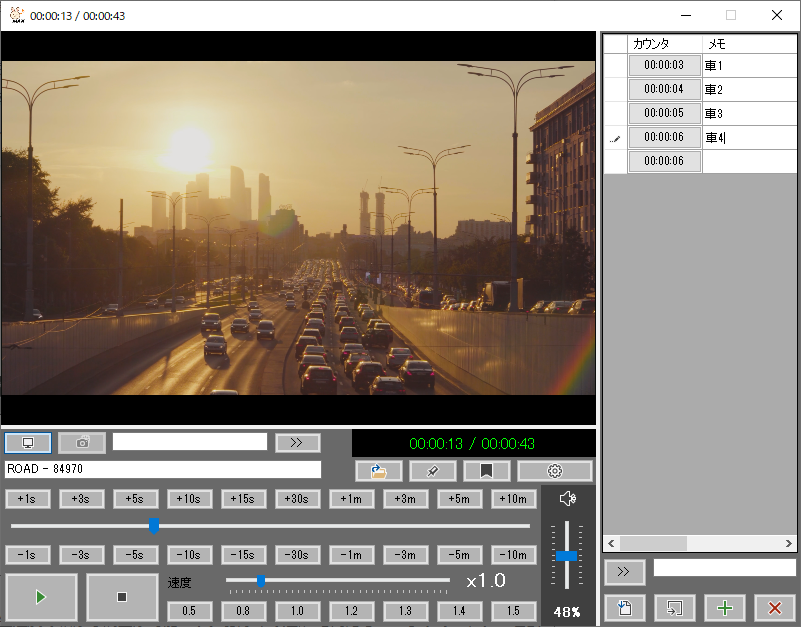Viewport: 801px width, 627px height.
Task: Click the video seek slider handle
Action: (154, 525)
